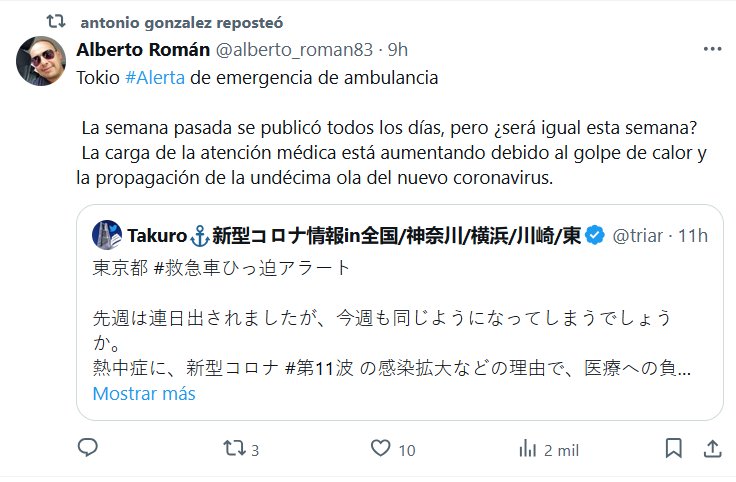This screenshot has height=482, width=736.
Task: Open Alberto Román's profile picture
Action: pyautogui.click(x=41, y=61)
